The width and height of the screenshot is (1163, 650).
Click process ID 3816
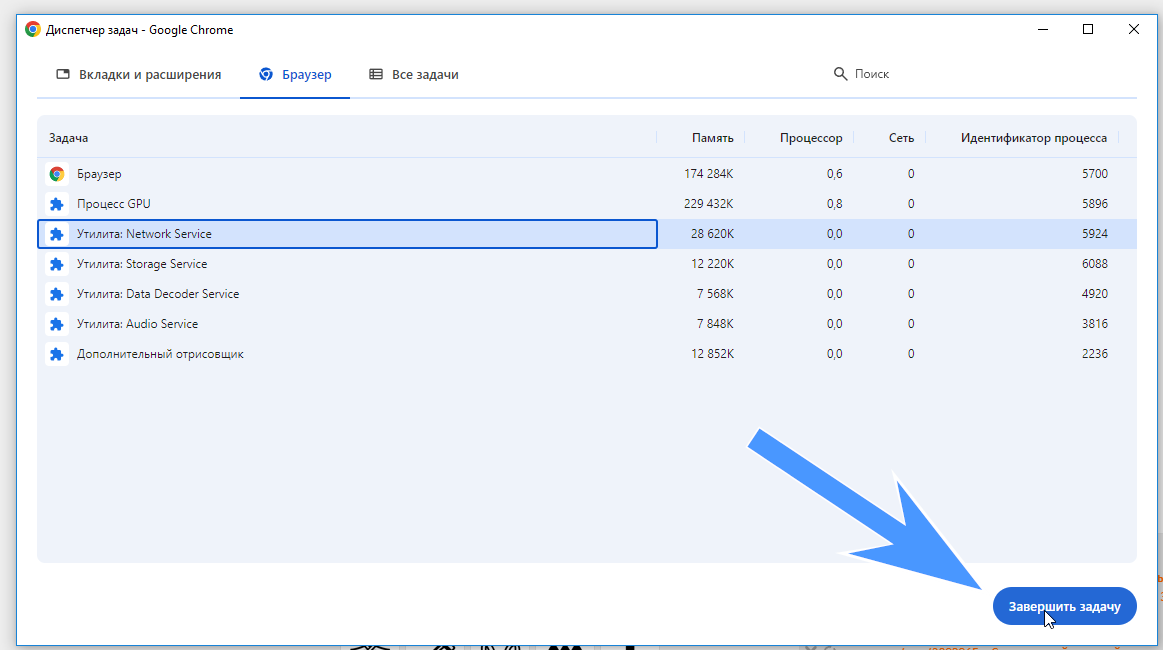tap(1095, 324)
